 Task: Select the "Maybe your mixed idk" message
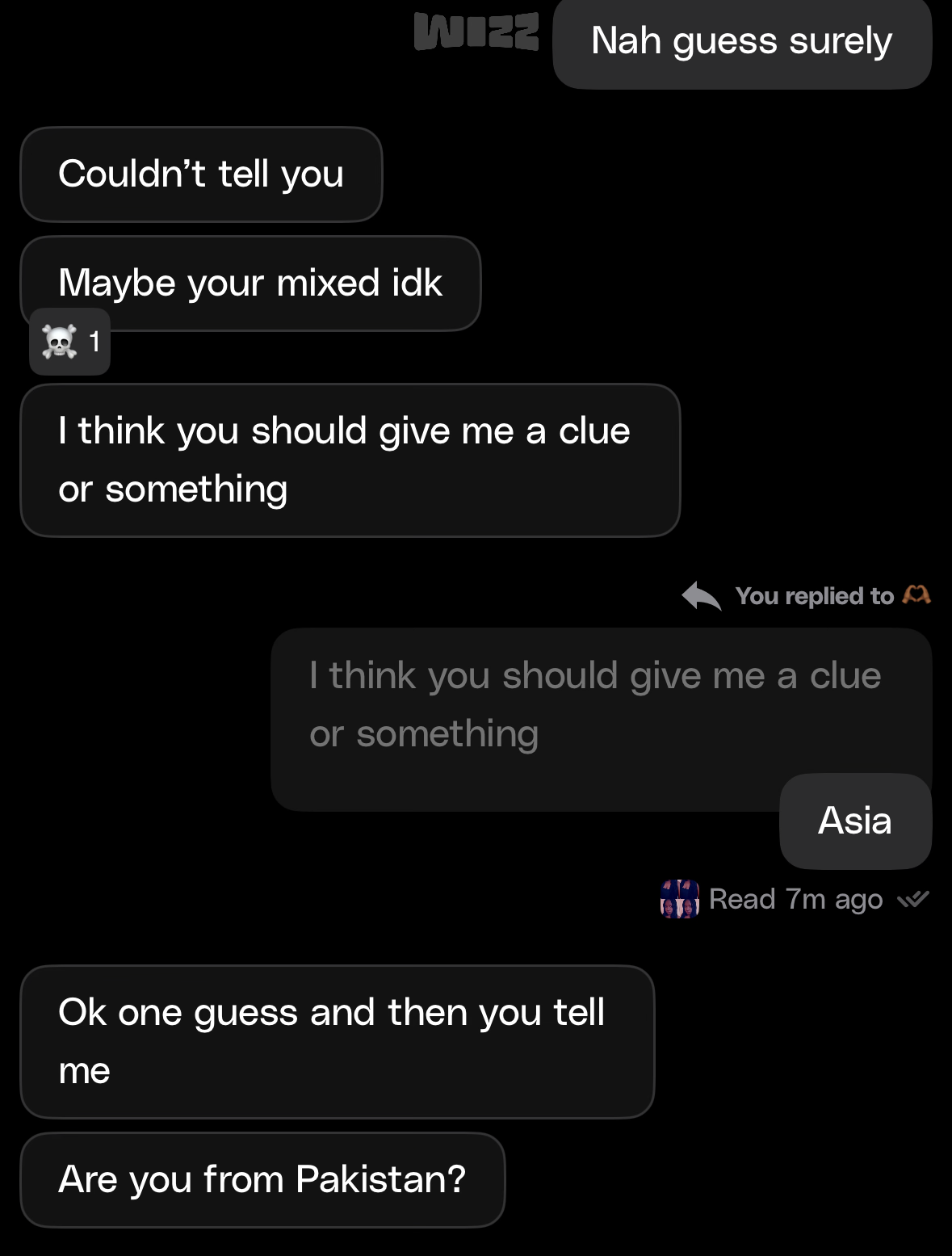pos(250,283)
